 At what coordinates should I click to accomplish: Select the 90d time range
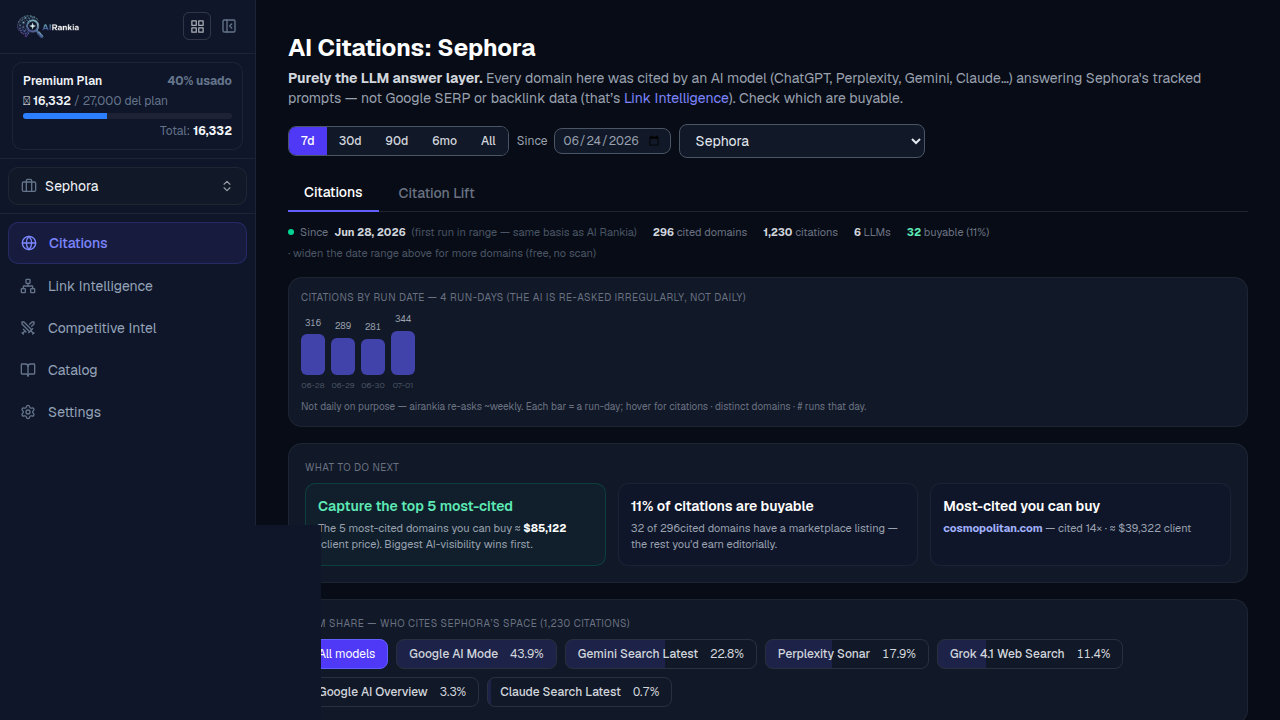click(x=397, y=141)
